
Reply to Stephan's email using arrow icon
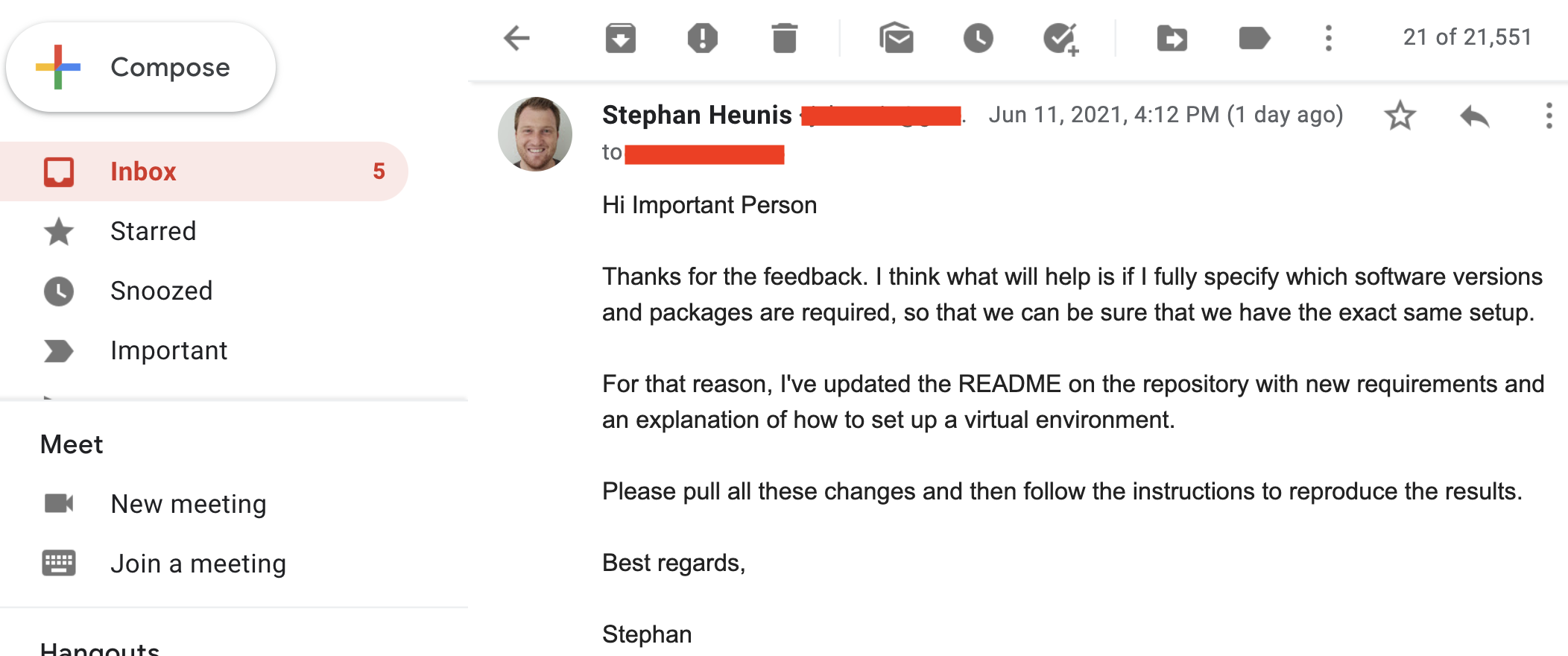tap(1474, 116)
